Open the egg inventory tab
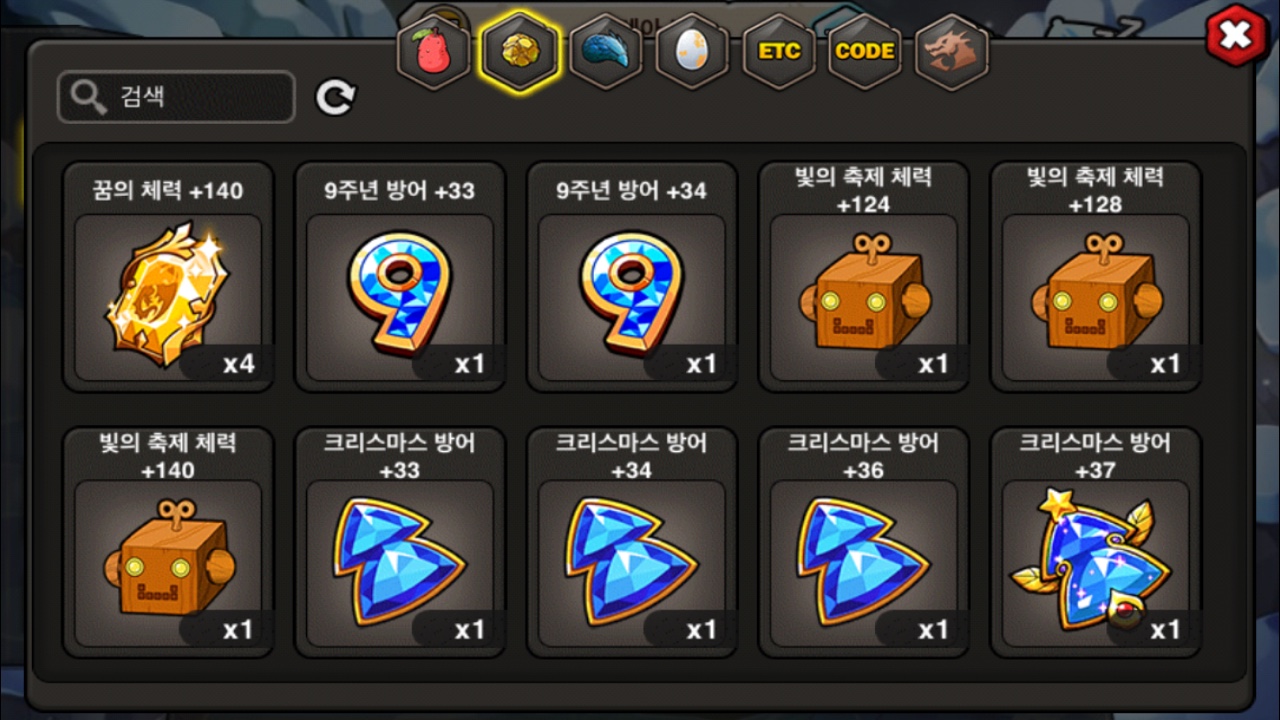This screenshot has width=1280, height=720. pyautogui.click(x=692, y=53)
